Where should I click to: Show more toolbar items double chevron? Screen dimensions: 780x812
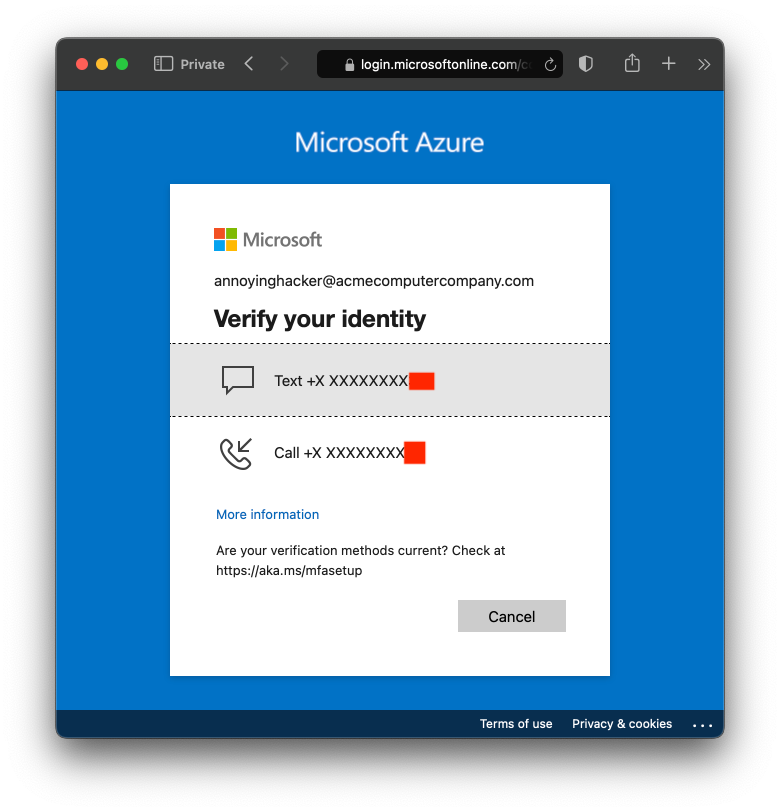click(703, 64)
